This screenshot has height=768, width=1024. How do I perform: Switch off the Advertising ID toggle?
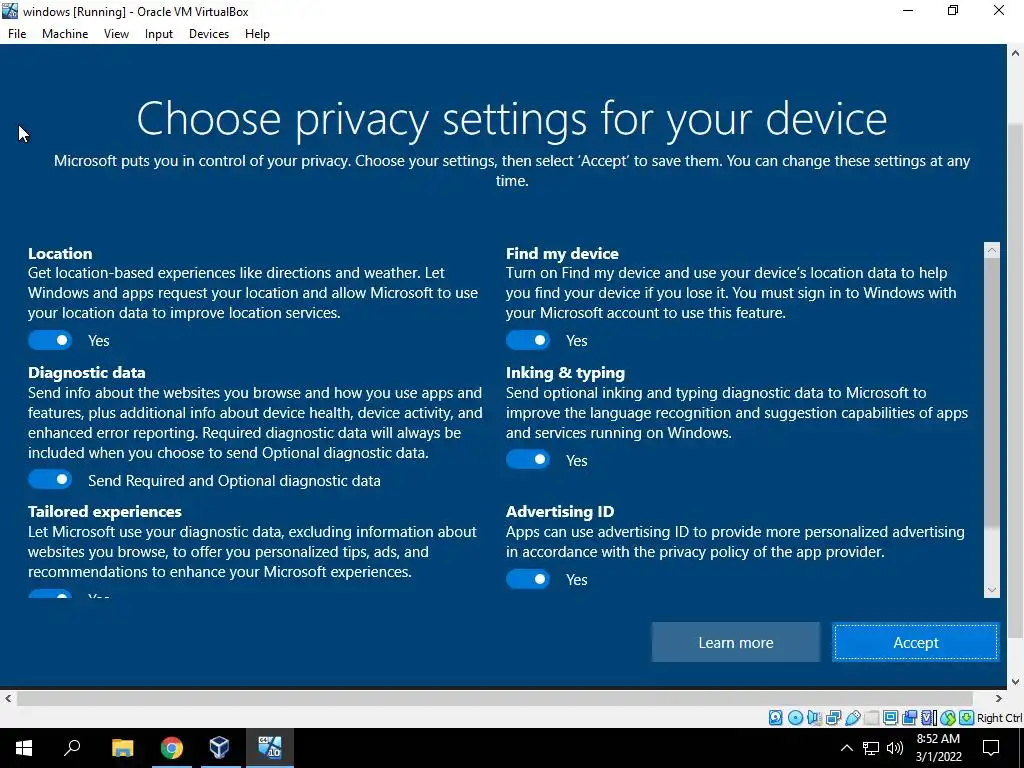[x=528, y=579]
